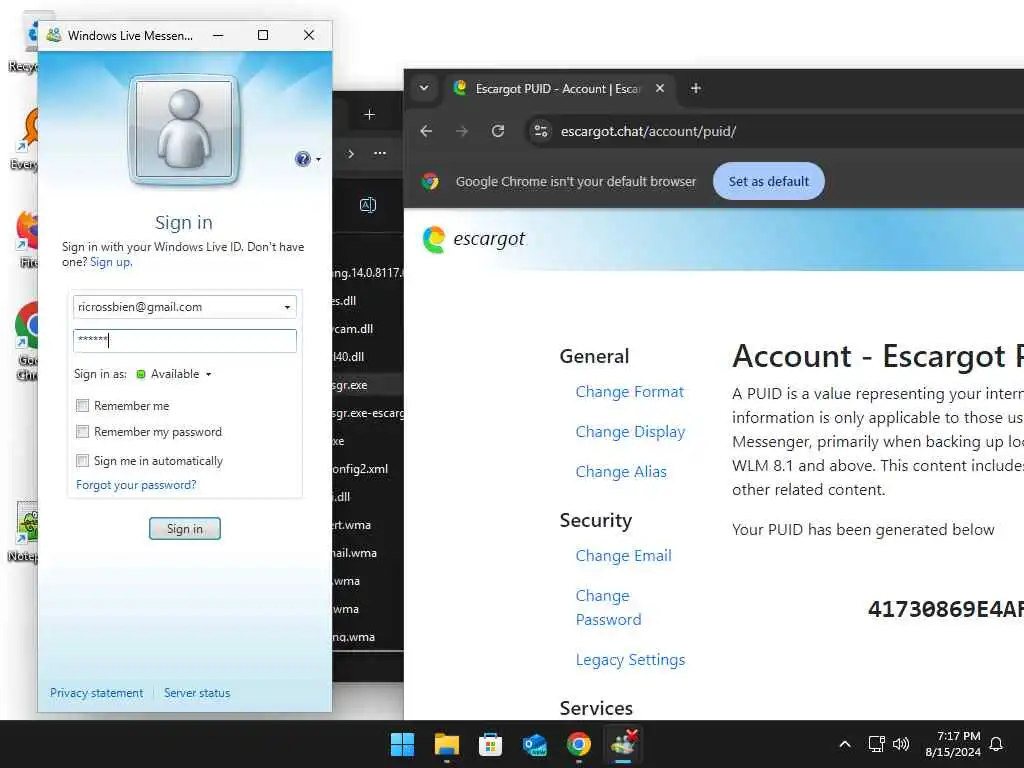Switch to Chrome from the taskbar
This screenshot has width=1024, height=768.
[x=579, y=744]
